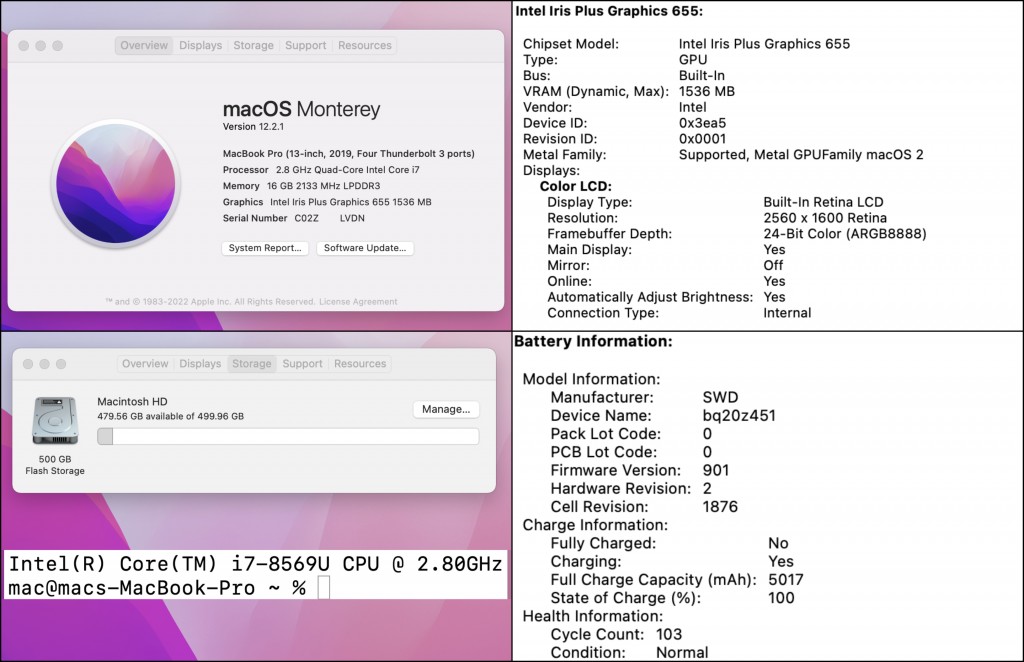This screenshot has height=662, width=1024.
Task: Click 'Intel Iris Plus Graphics 655:' heading
Action: point(609,11)
